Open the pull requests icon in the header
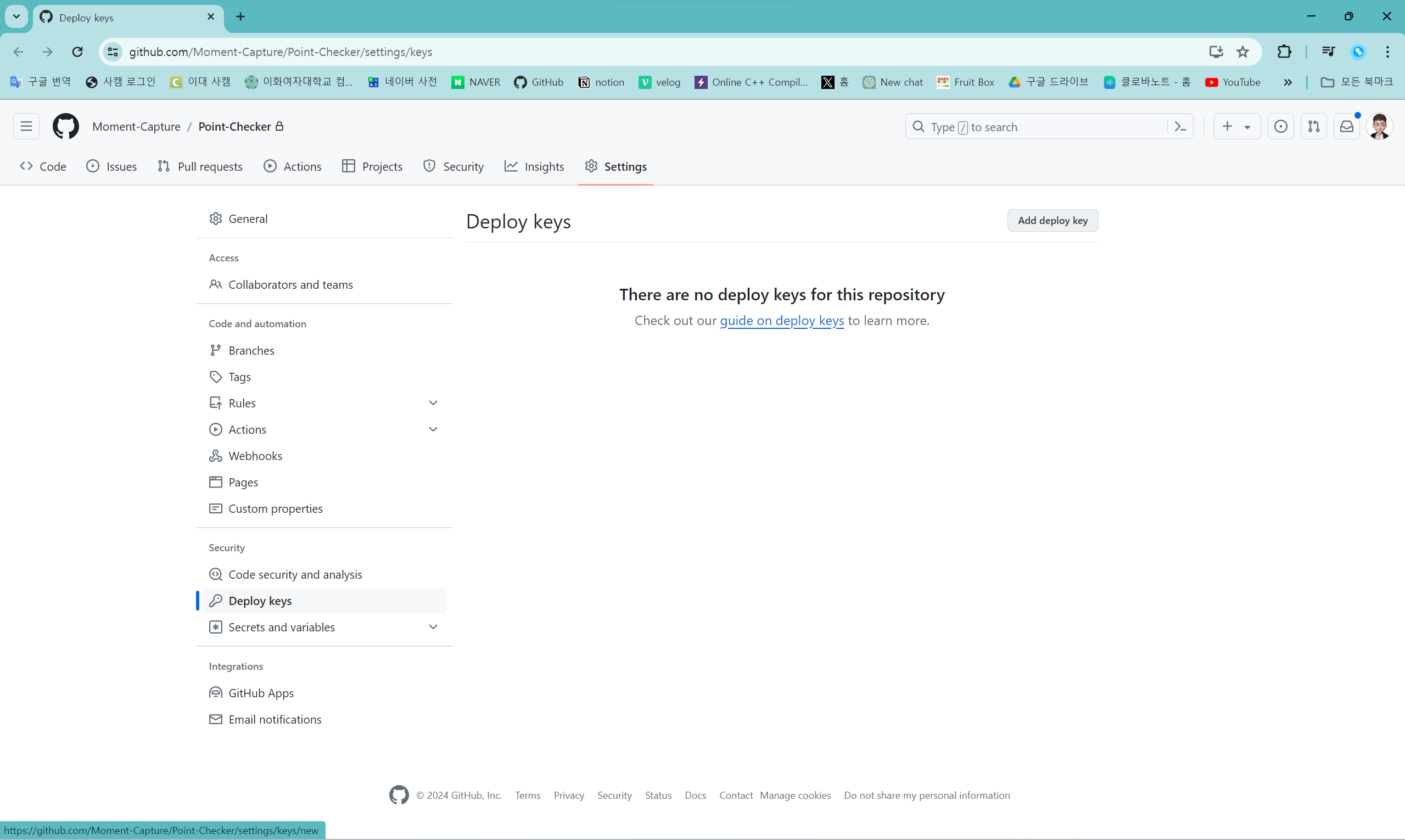Image resolution: width=1405 pixels, height=840 pixels. [x=1313, y=126]
